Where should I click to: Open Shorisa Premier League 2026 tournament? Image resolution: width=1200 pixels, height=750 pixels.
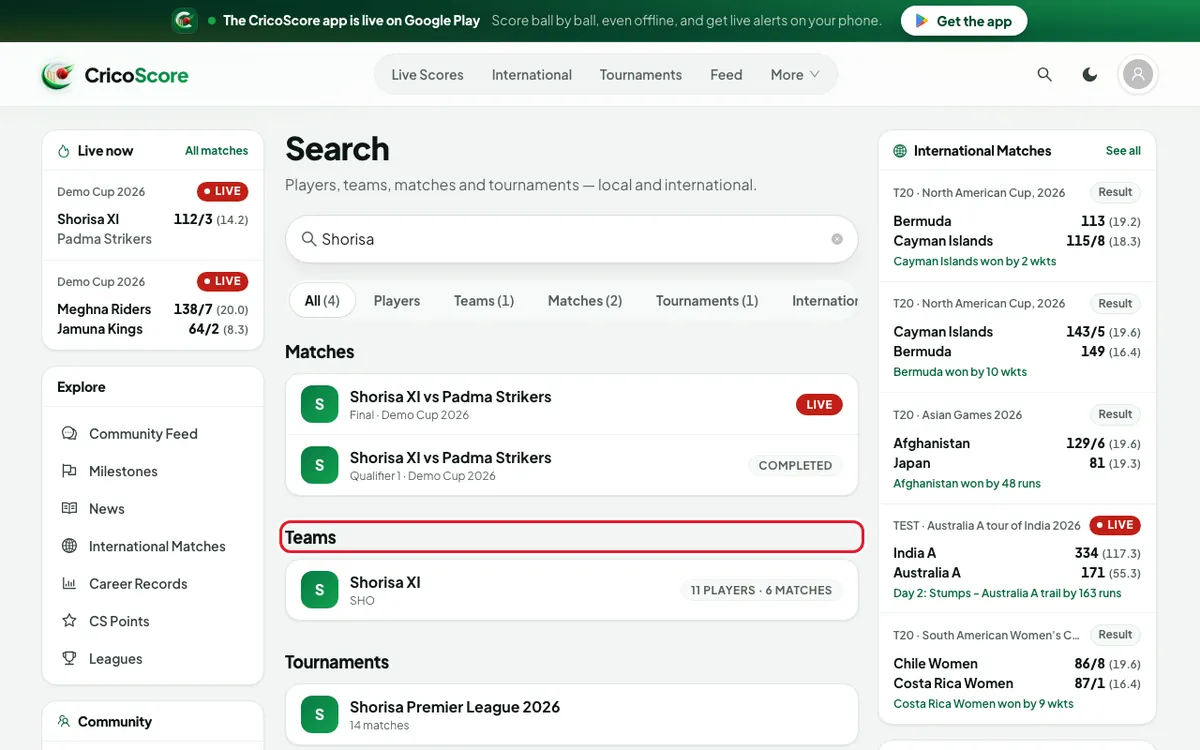[x=572, y=715]
